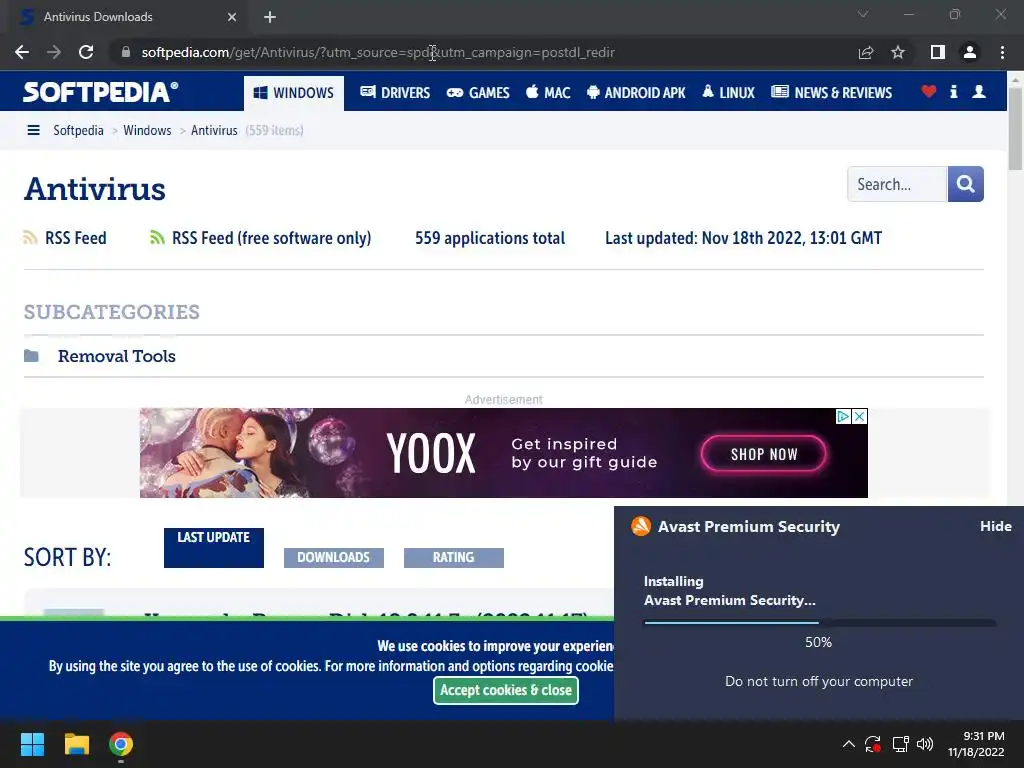The width and height of the screenshot is (1024, 768).
Task: Reload the Softpedia page
Action: coord(86,52)
